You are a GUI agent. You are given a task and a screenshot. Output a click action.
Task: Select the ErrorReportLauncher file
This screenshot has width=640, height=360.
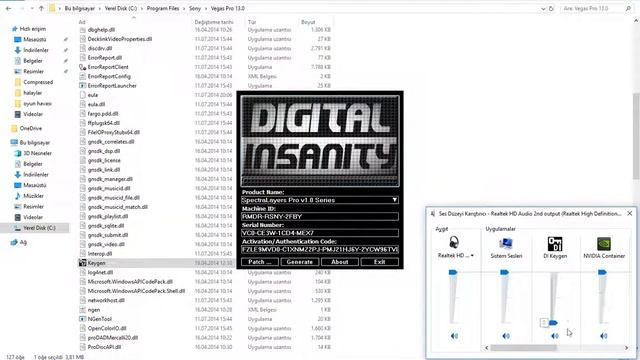(112, 86)
